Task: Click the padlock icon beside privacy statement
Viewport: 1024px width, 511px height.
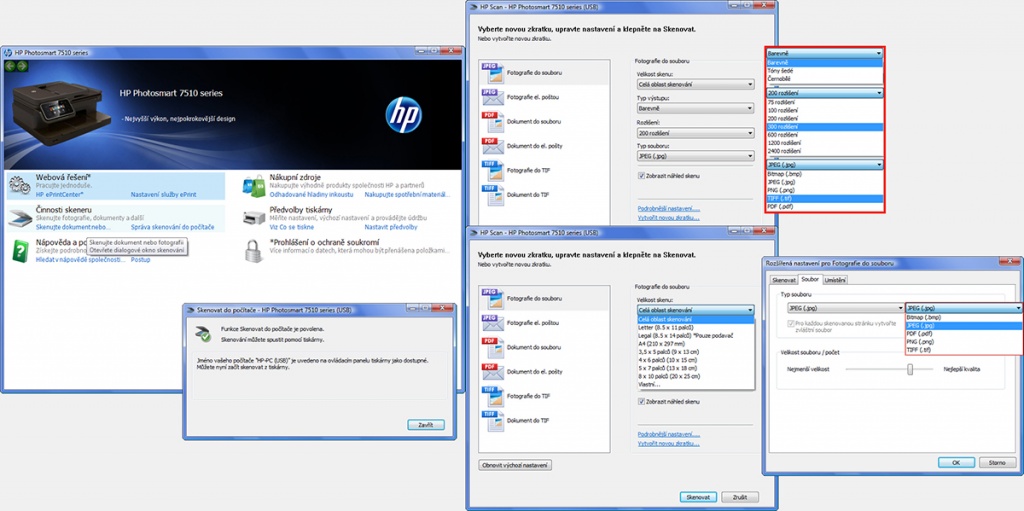Action: tap(253, 251)
